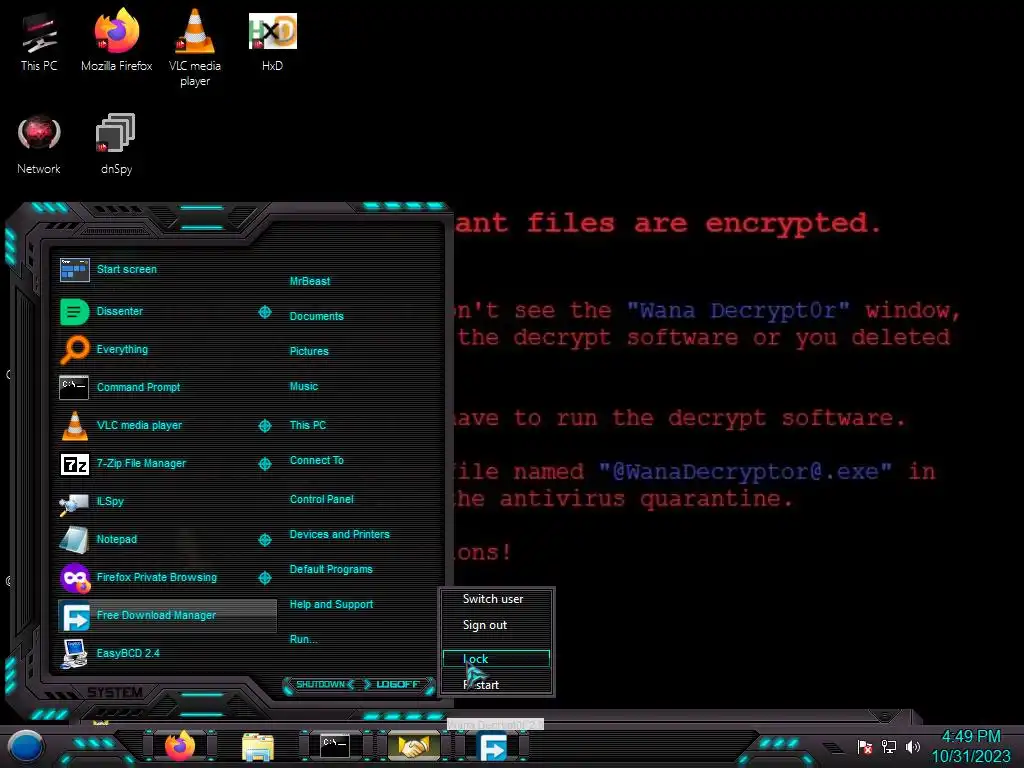The height and width of the screenshot is (768, 1024).
Task: Open the Network desktop icon
Action: [x=39, y=145]
